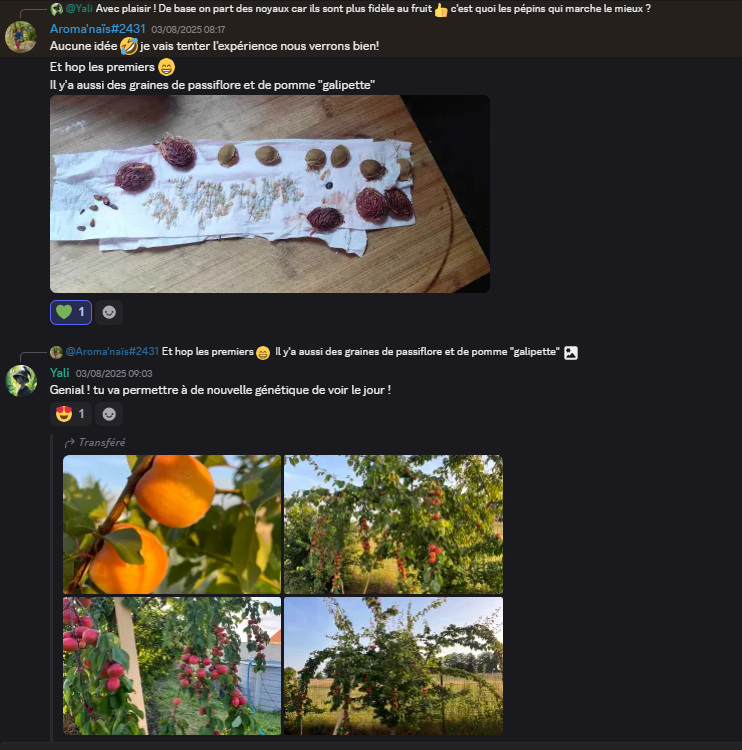Open the red plums branch thumbnail
The width and height of the screenshot is (742, 750).
pyautogui.click(x=172, y=666)
